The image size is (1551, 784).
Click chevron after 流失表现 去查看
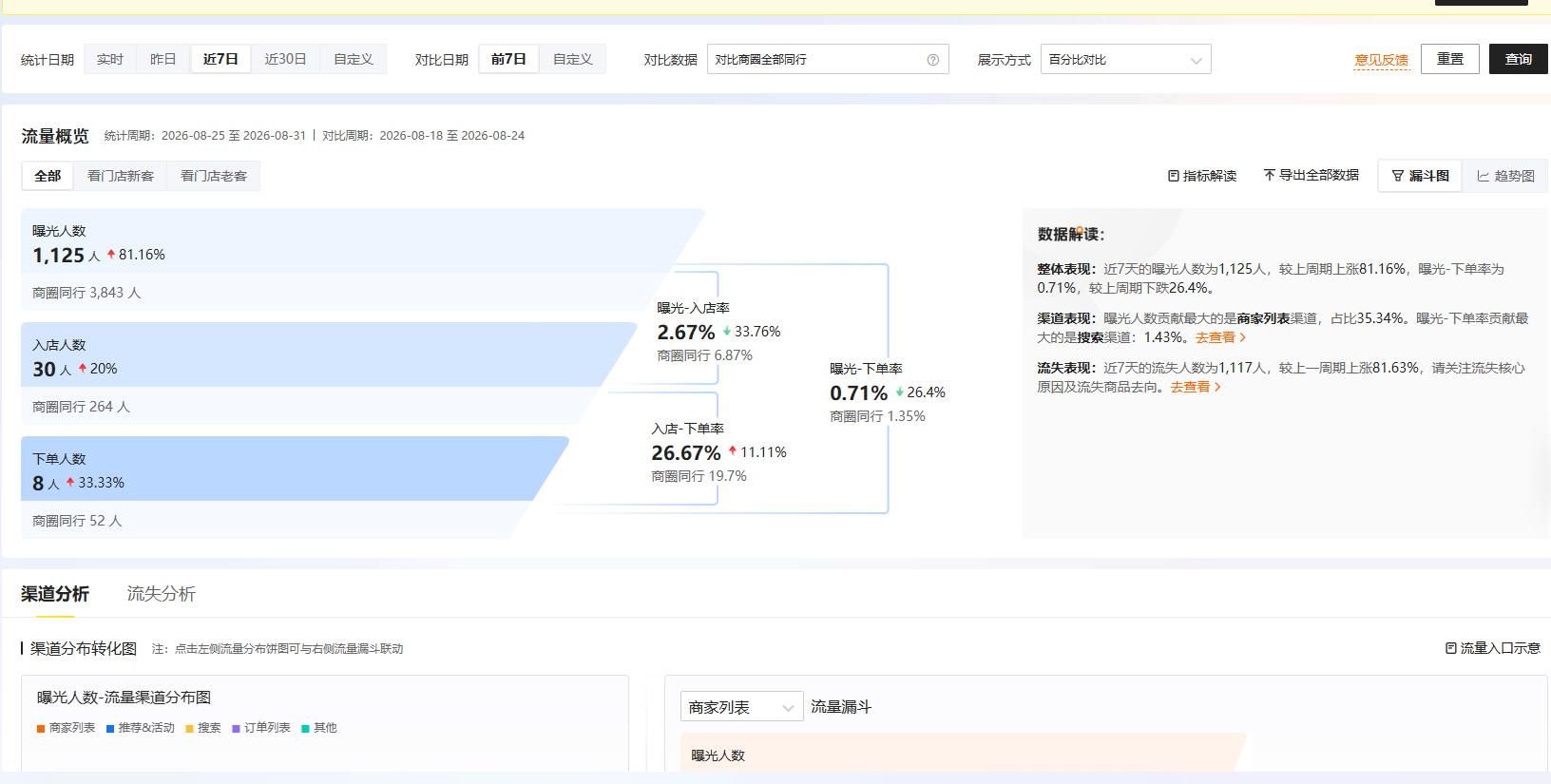[x=1217, y=387]
